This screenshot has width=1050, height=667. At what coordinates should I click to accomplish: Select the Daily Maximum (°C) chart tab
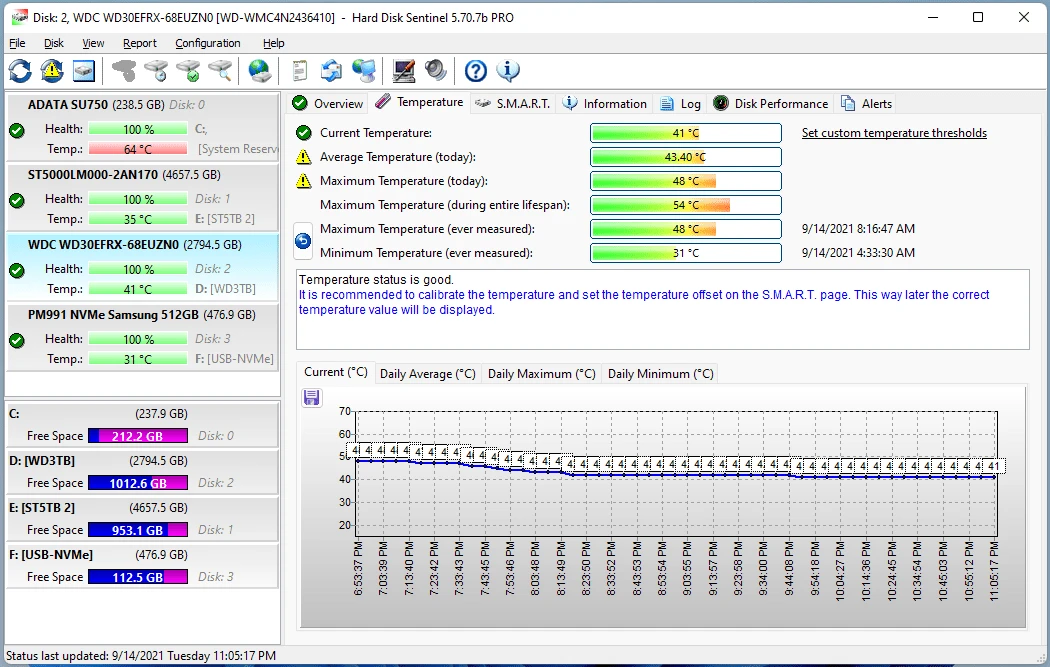point(541,374)
